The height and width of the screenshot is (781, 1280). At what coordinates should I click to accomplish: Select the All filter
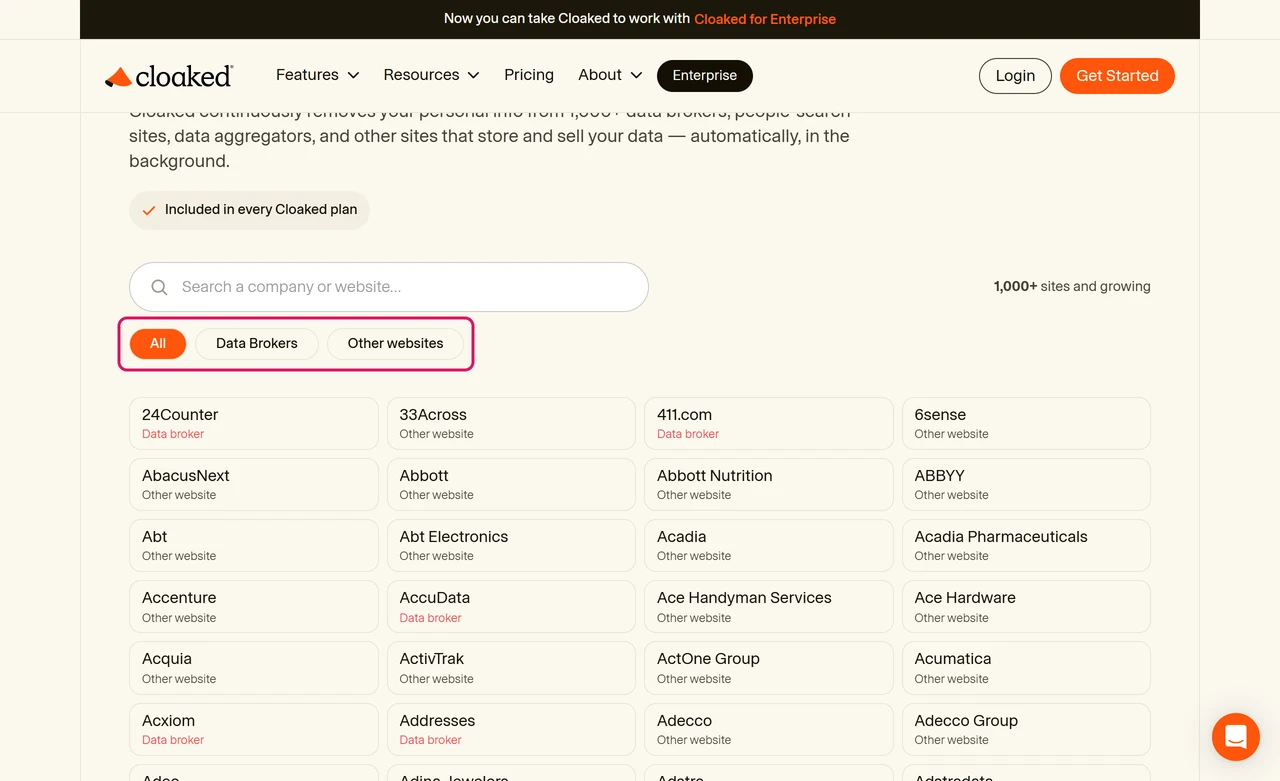click(158, 343)
